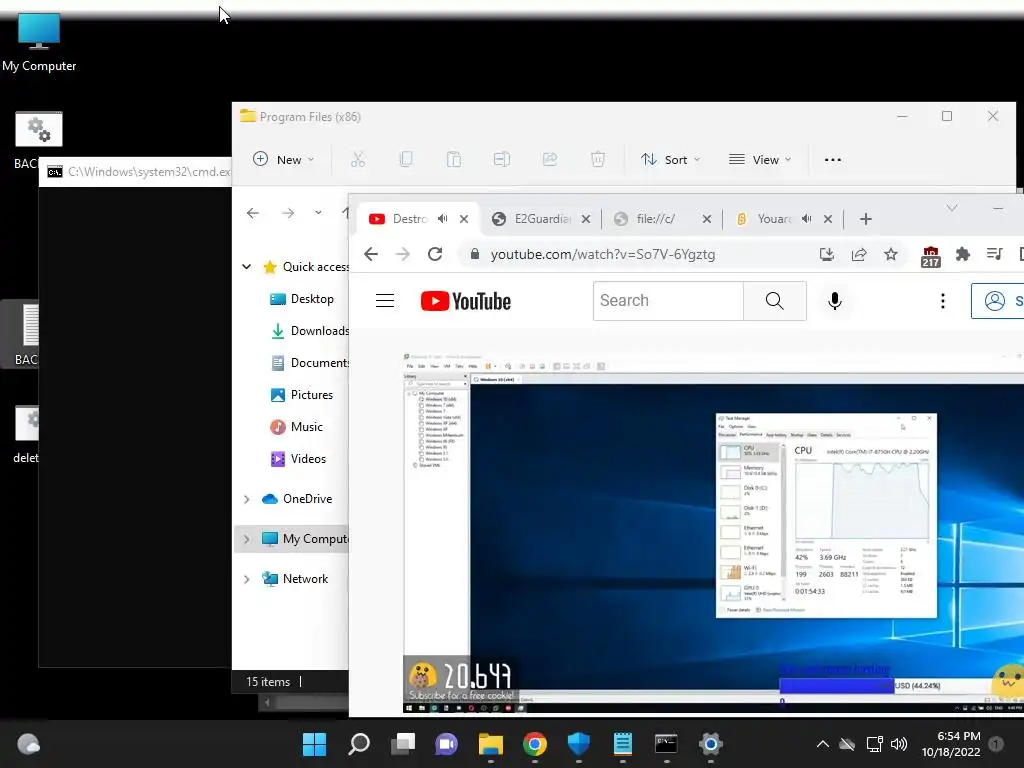Viewport: 1024px width, 768px height.
Task: Open Settings gear in the taskbar
Action: click(710, 744)
